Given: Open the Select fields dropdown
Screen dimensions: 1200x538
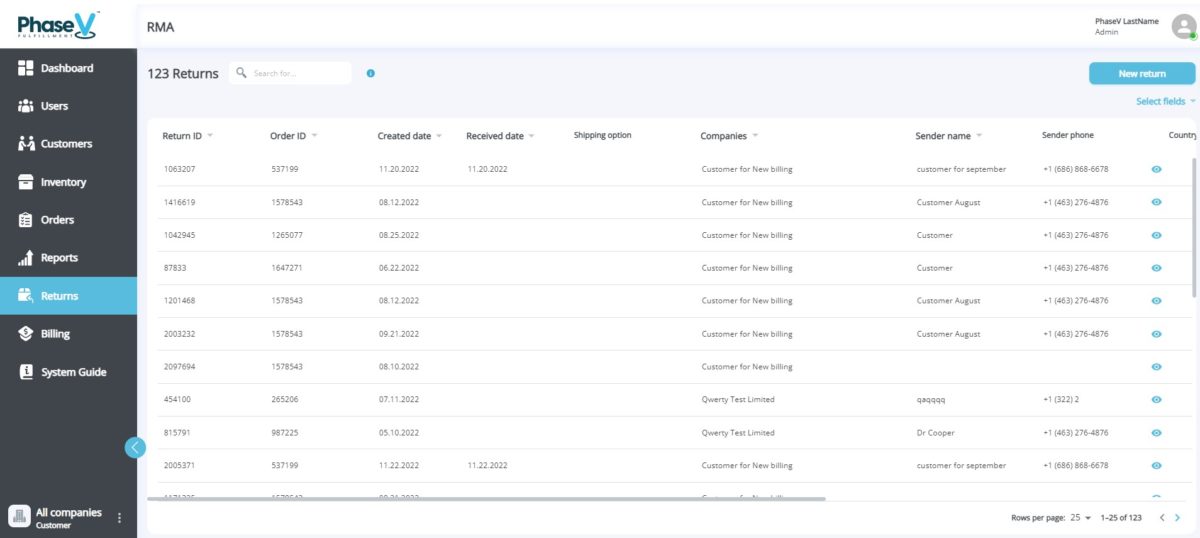Looking at the screenshot, I should (1166, 101).
